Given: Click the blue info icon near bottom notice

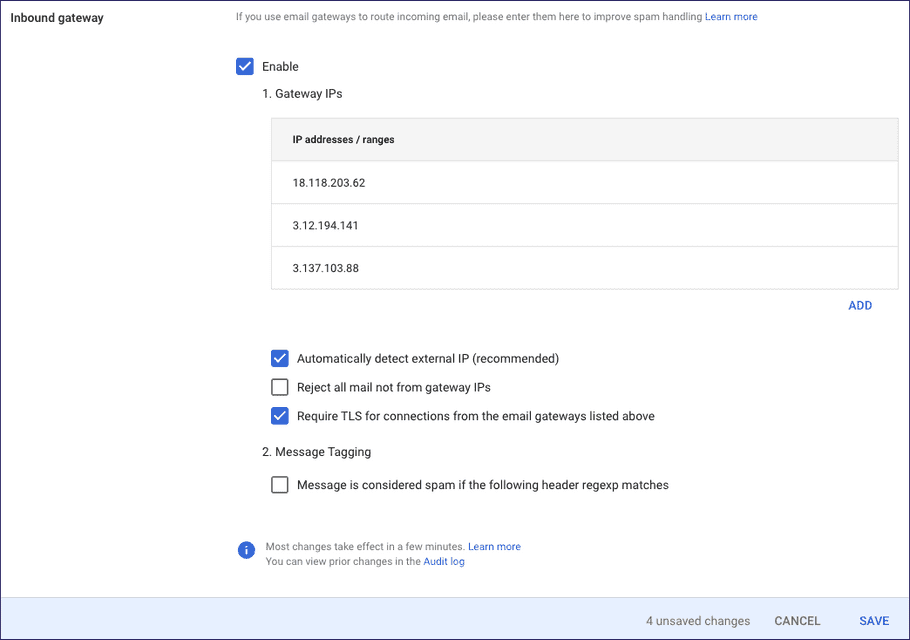Looking at the screenshot, I should point(246,550).
